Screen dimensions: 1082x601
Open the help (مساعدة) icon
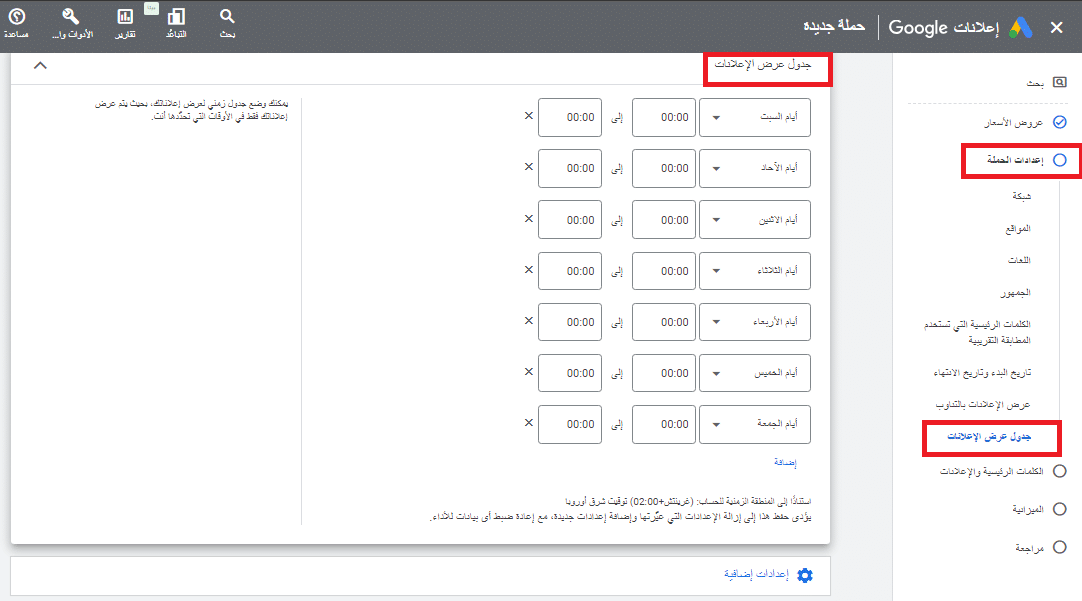click(17, 16)
